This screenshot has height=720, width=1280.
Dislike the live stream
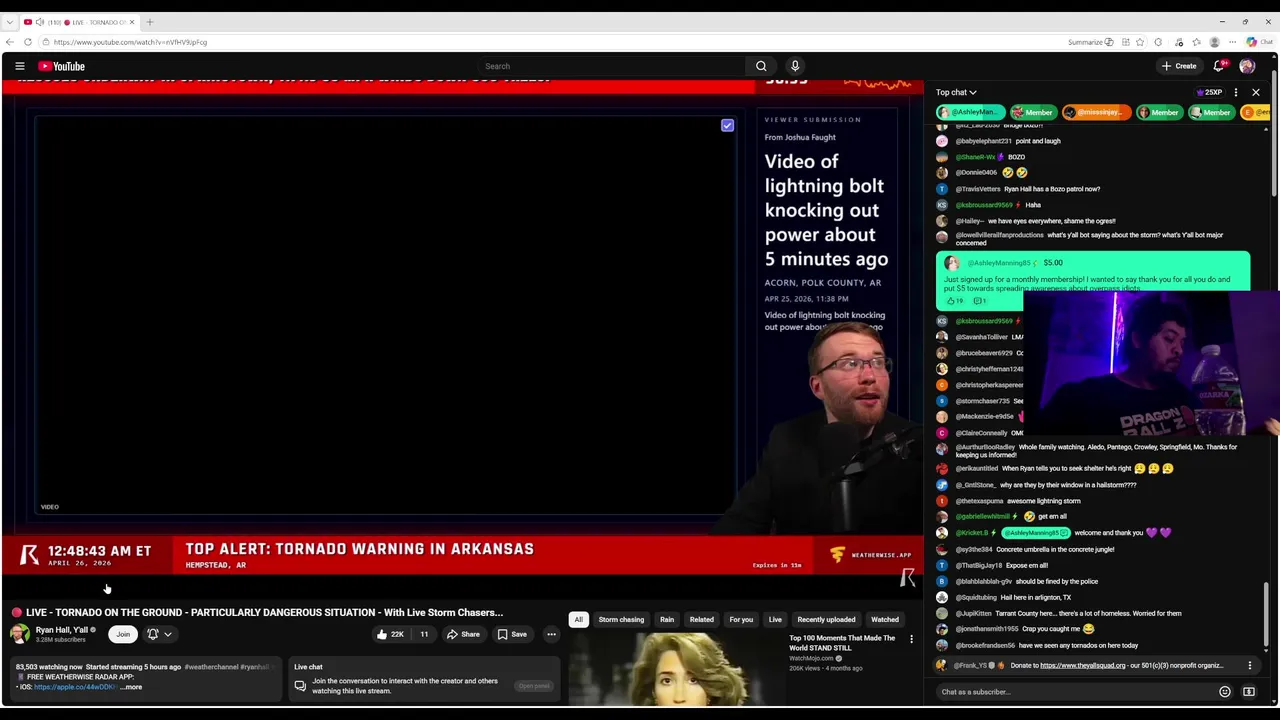[x=424, y=634]
